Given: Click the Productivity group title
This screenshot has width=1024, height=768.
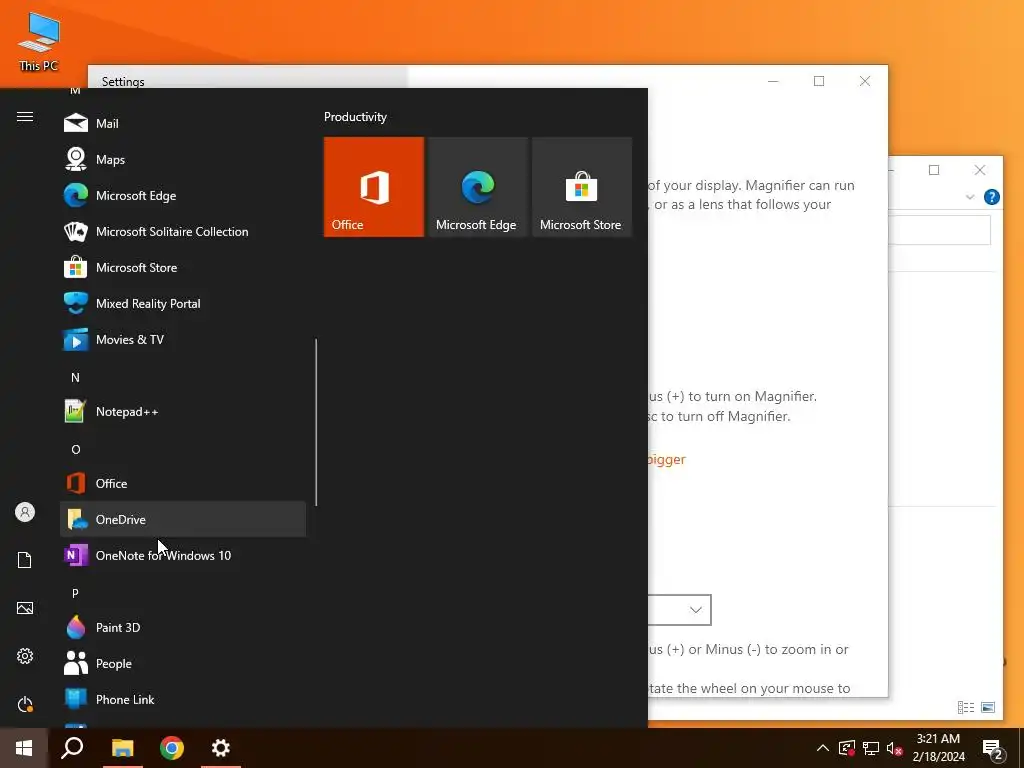Looking at the screenshot, I should [355, 117].
